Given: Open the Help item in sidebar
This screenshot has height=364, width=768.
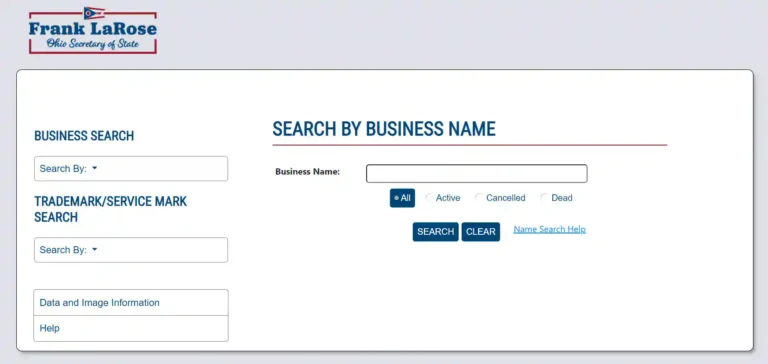Looking at the screenshot, I should (131, 328).
